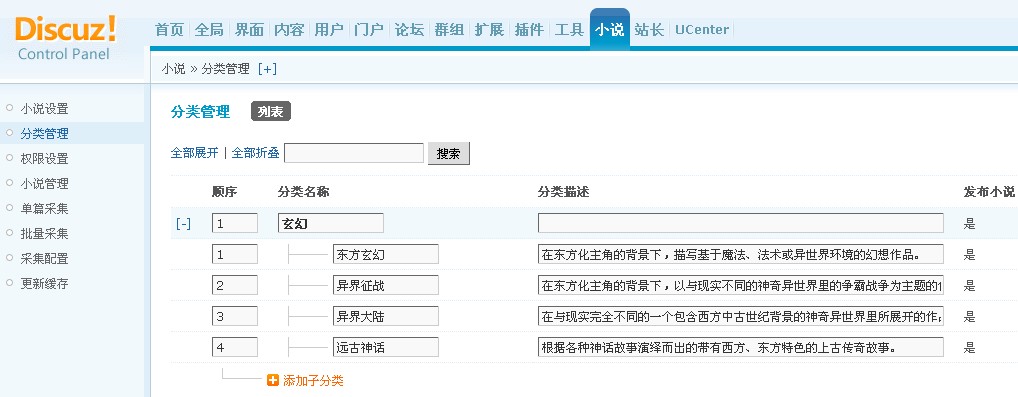Collapse the 玄幻 category with [-]
This screenshot has width=1018, height=397.
click(184, 224)
